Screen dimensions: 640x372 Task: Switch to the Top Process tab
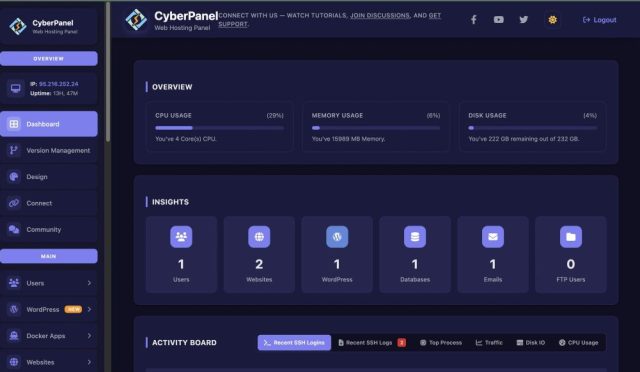441,343
